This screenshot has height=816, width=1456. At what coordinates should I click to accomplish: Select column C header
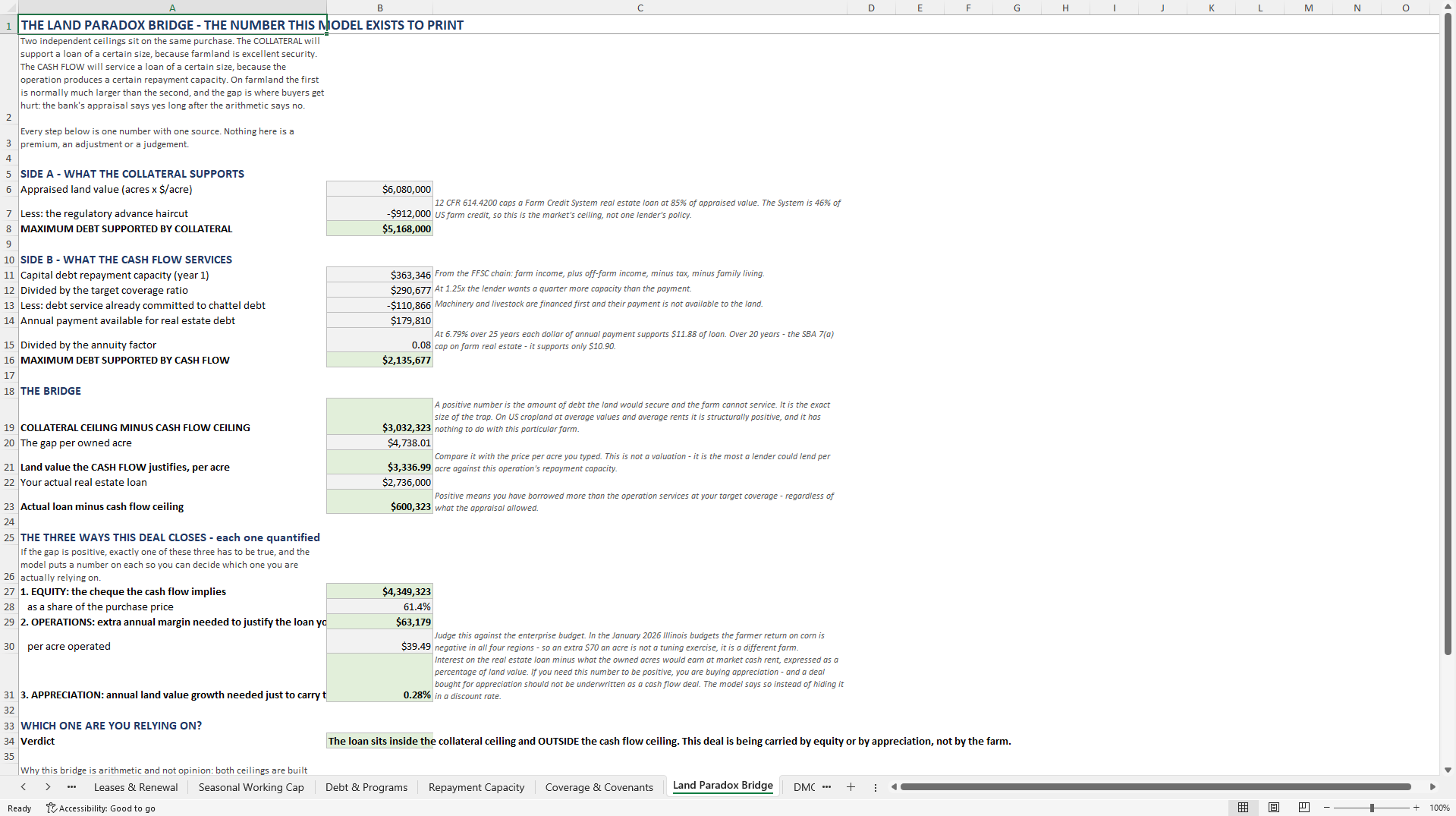click(640, 8)
